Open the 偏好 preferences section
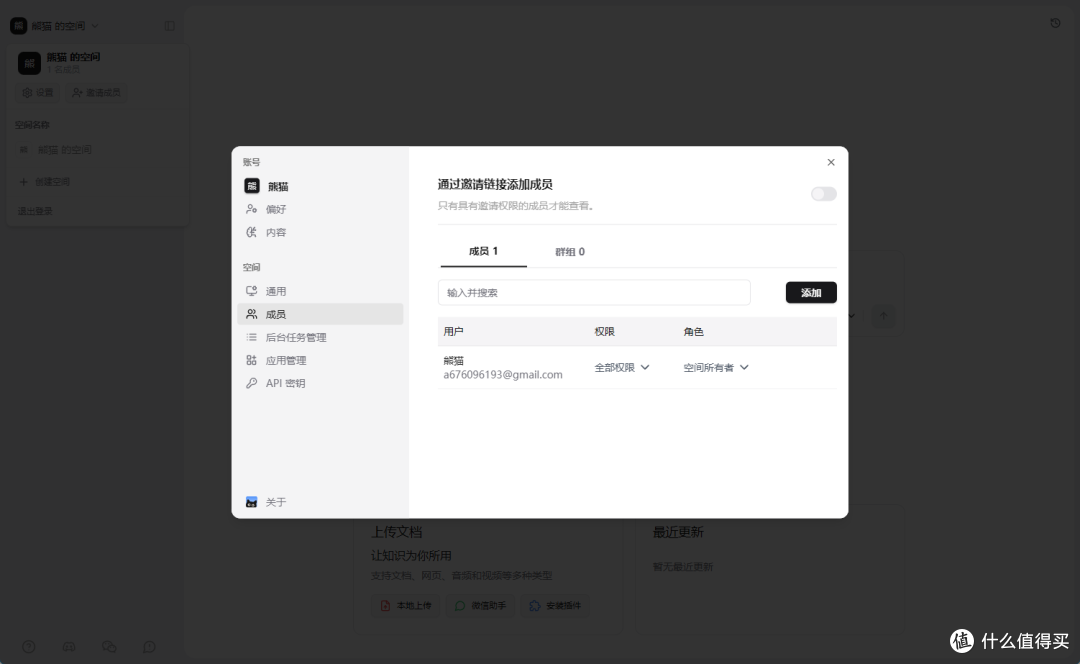Viewport: 1080px width, 664px height. point(320,209)
